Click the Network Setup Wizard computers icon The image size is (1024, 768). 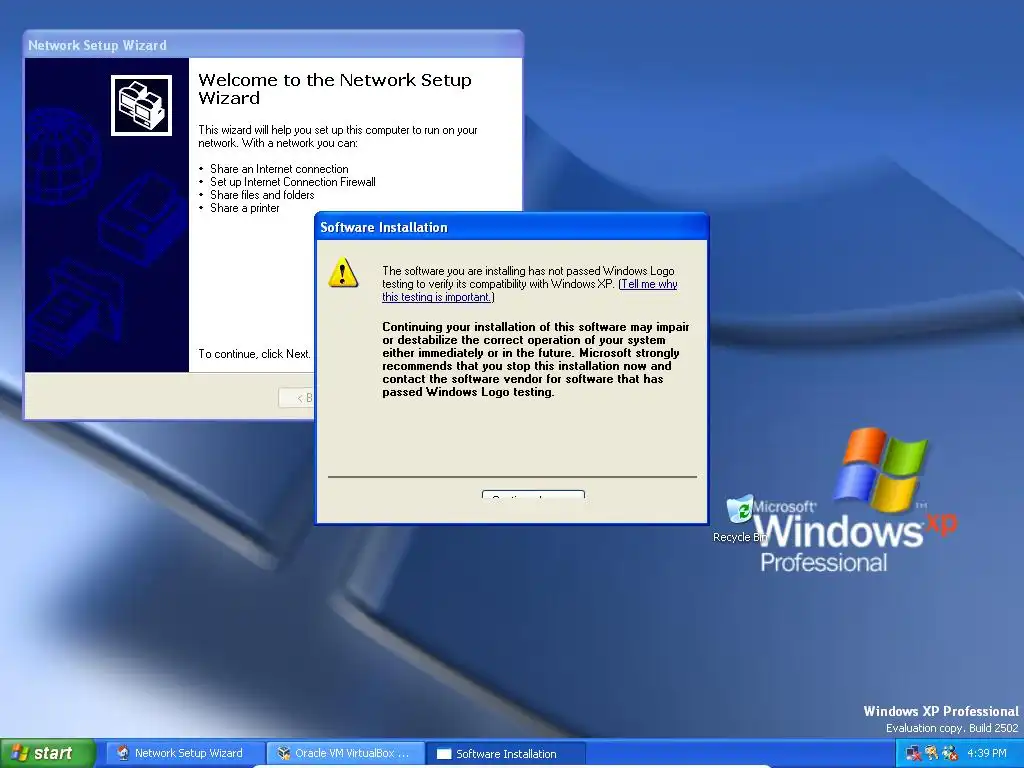(x=141, y=105)
